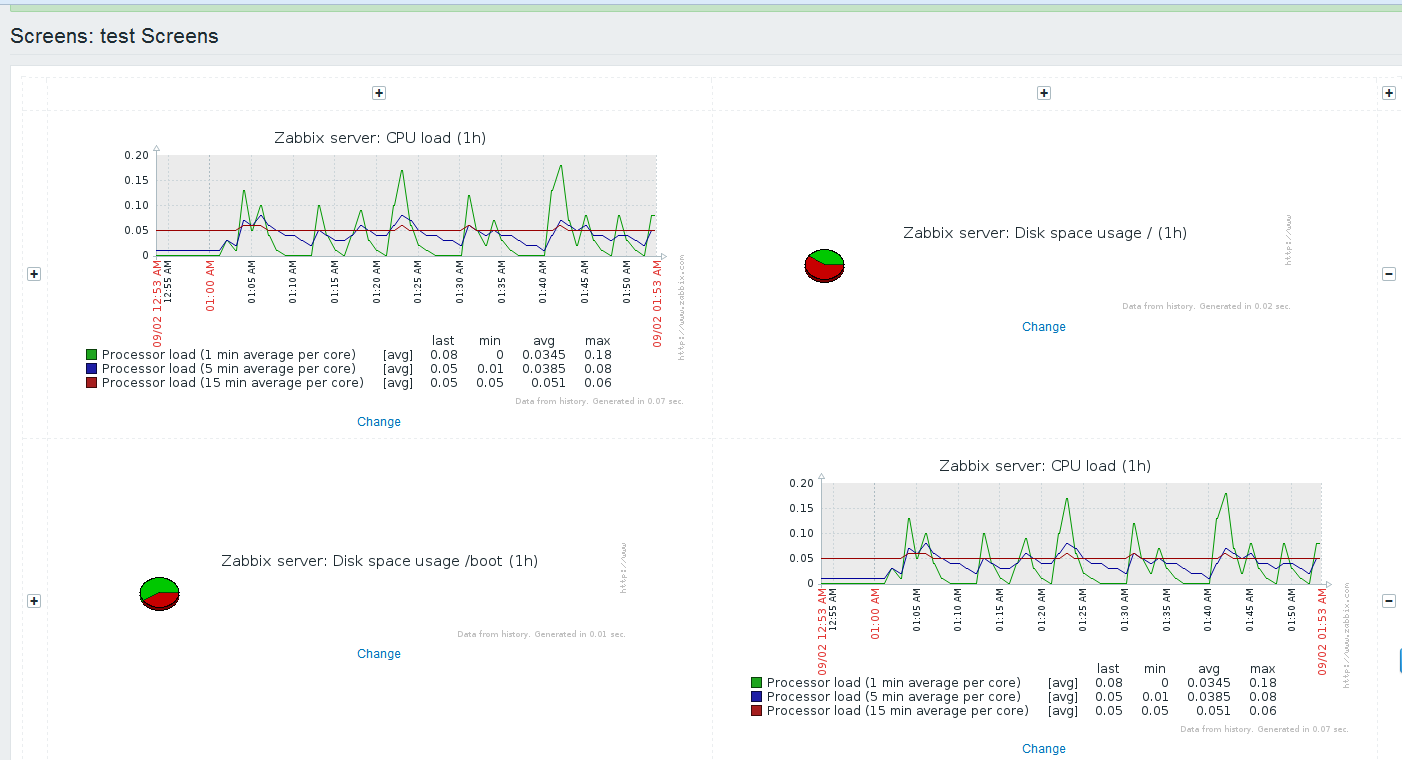Open Change link under the first CPU load graph
Image resolution: width=1402 pixels, height=760 pixels.
coord(379,422)
